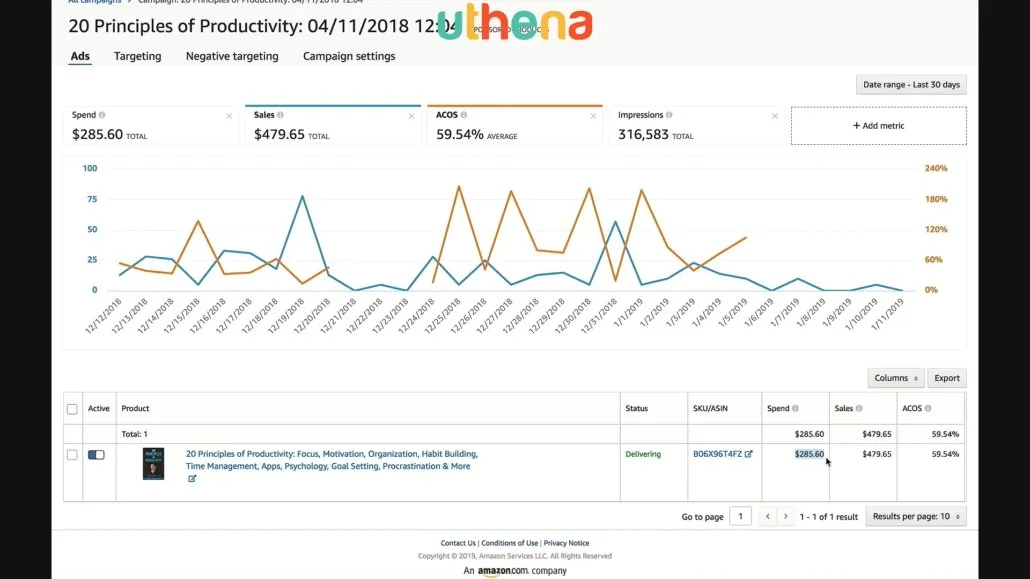Open the Columns dropdown
The image size is (1030, 579).
point(896,378)
